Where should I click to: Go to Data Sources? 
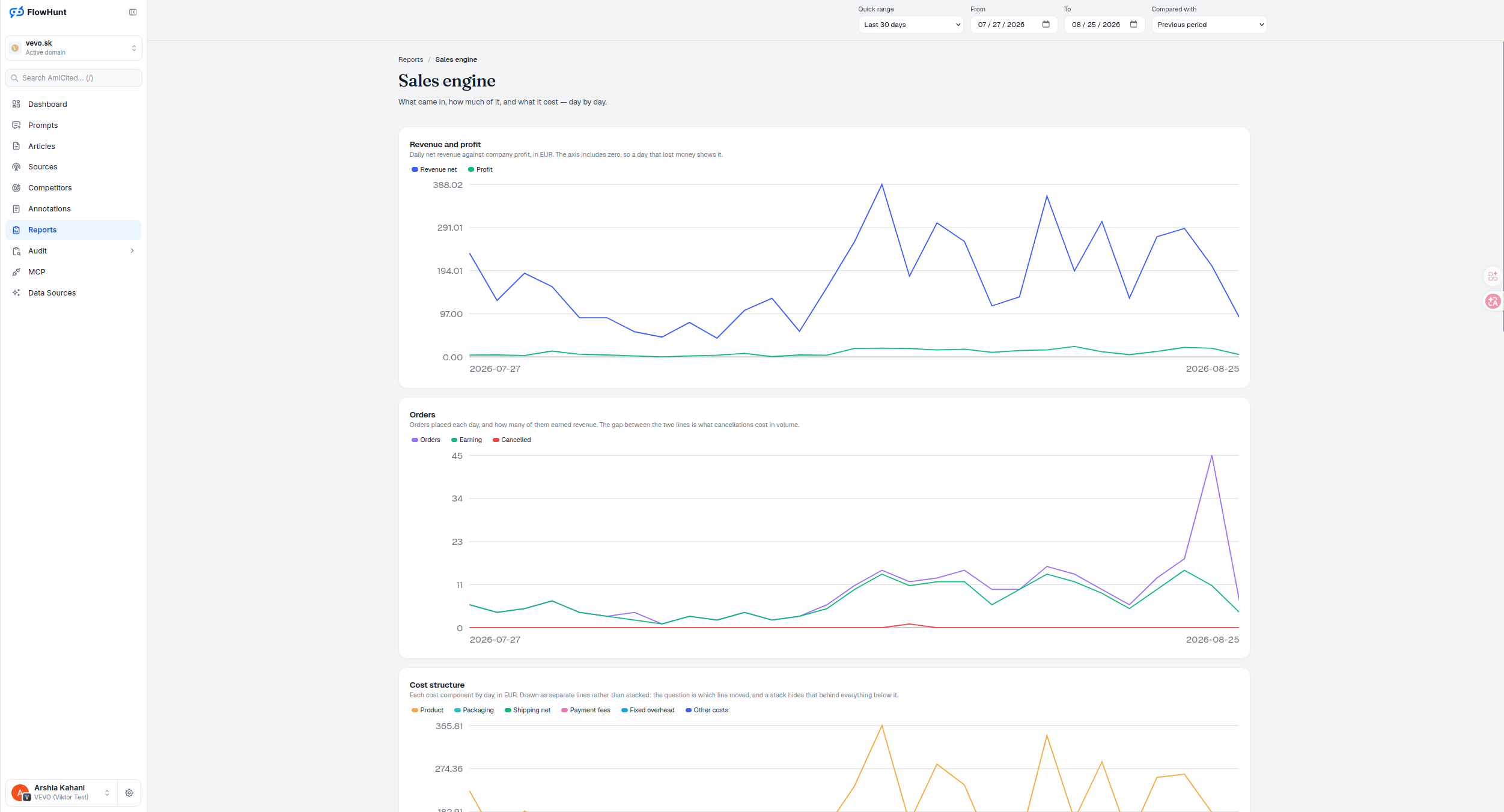click(73, 293)
